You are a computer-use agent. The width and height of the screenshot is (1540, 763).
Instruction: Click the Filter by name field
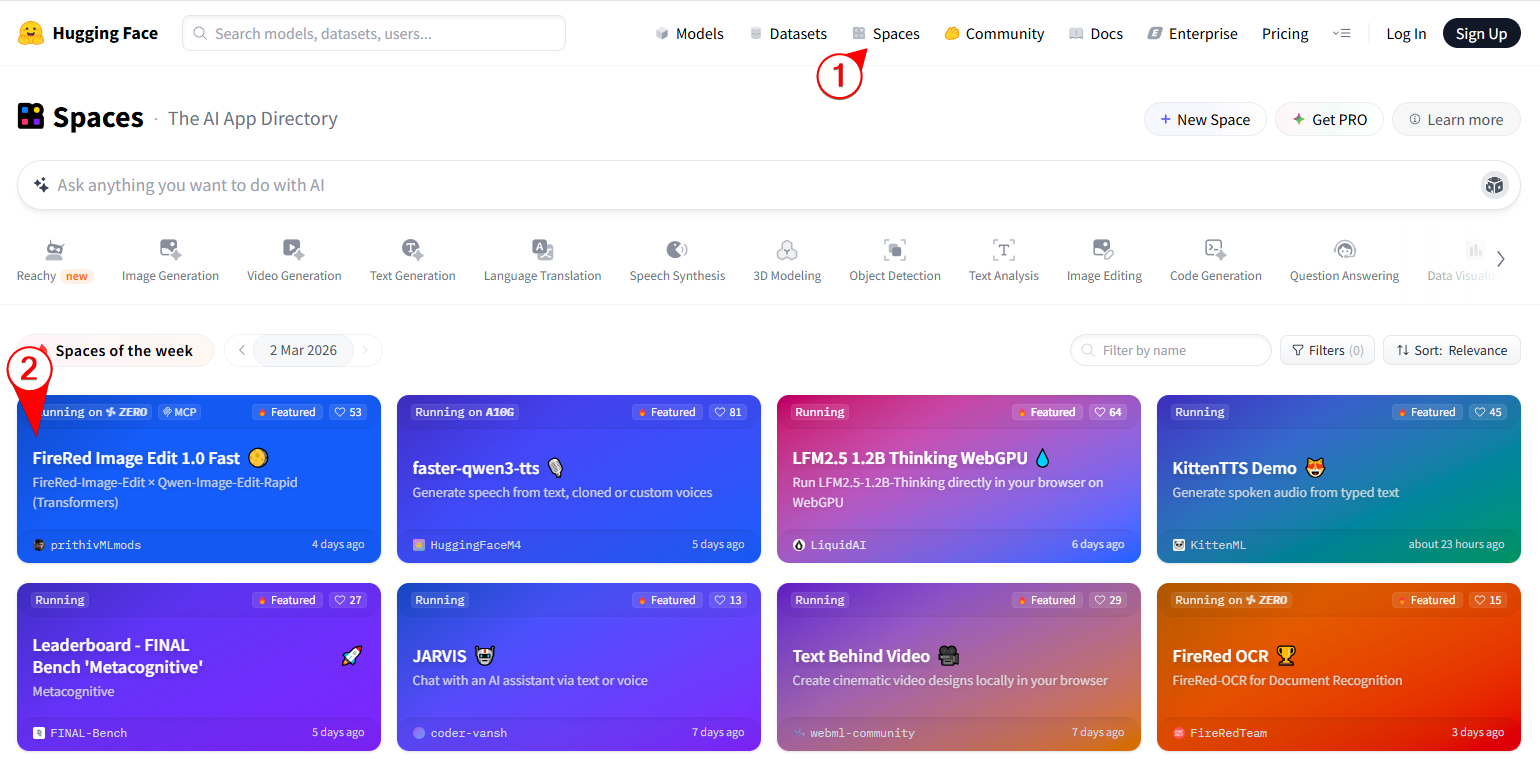click(x=1170, y=350)
